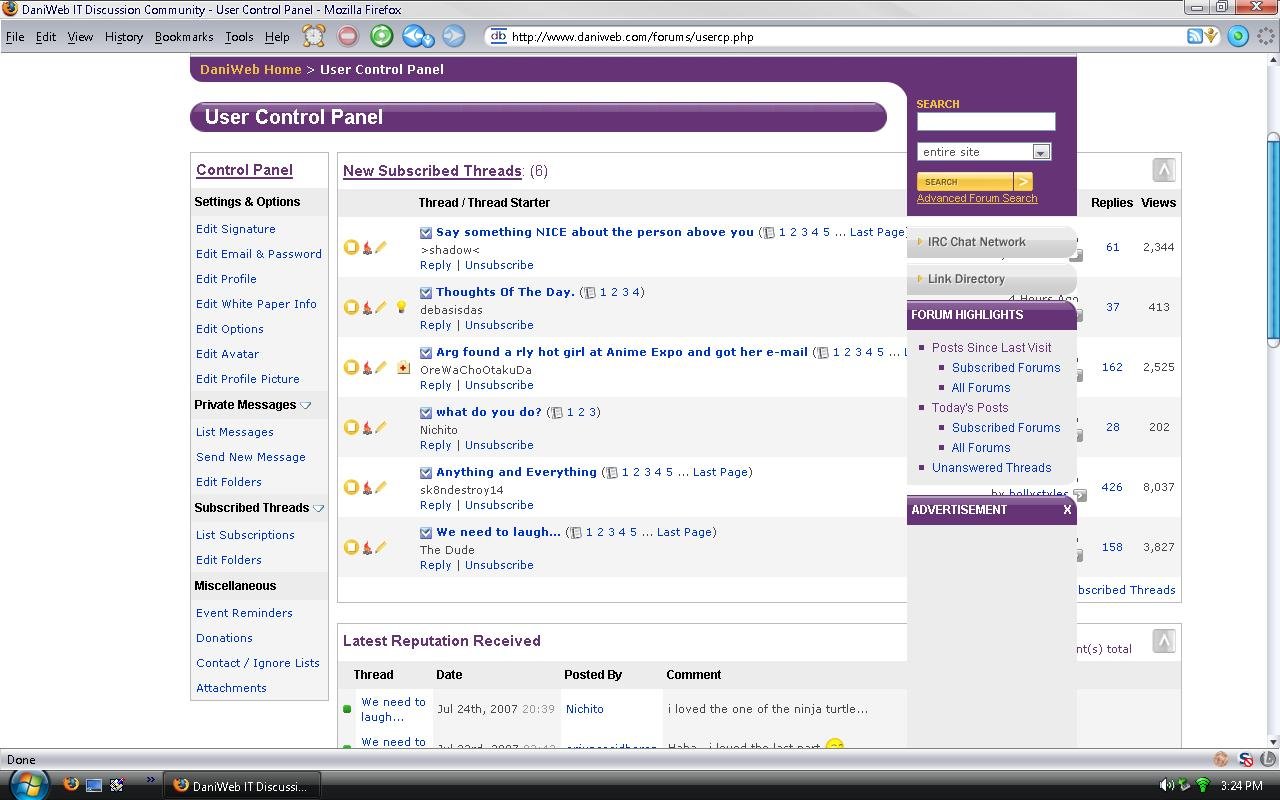Screen dimensions: 1280x800
Task: Click the gold figure icon in address bar
Action: (x=1212, y=36)
